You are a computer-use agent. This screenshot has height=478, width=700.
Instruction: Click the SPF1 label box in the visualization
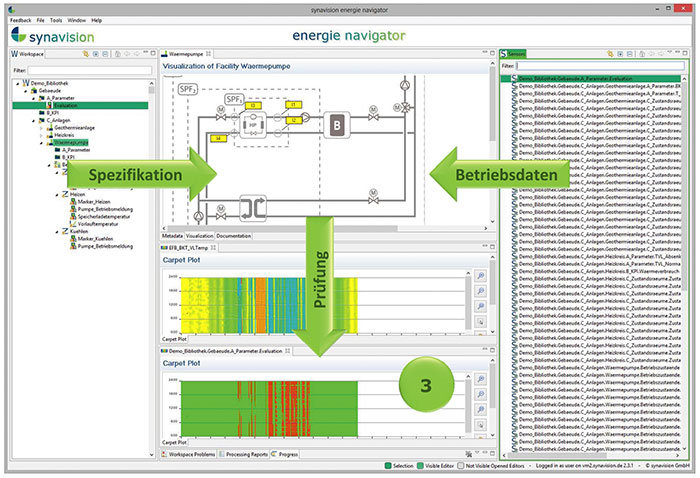pos(234,99)
